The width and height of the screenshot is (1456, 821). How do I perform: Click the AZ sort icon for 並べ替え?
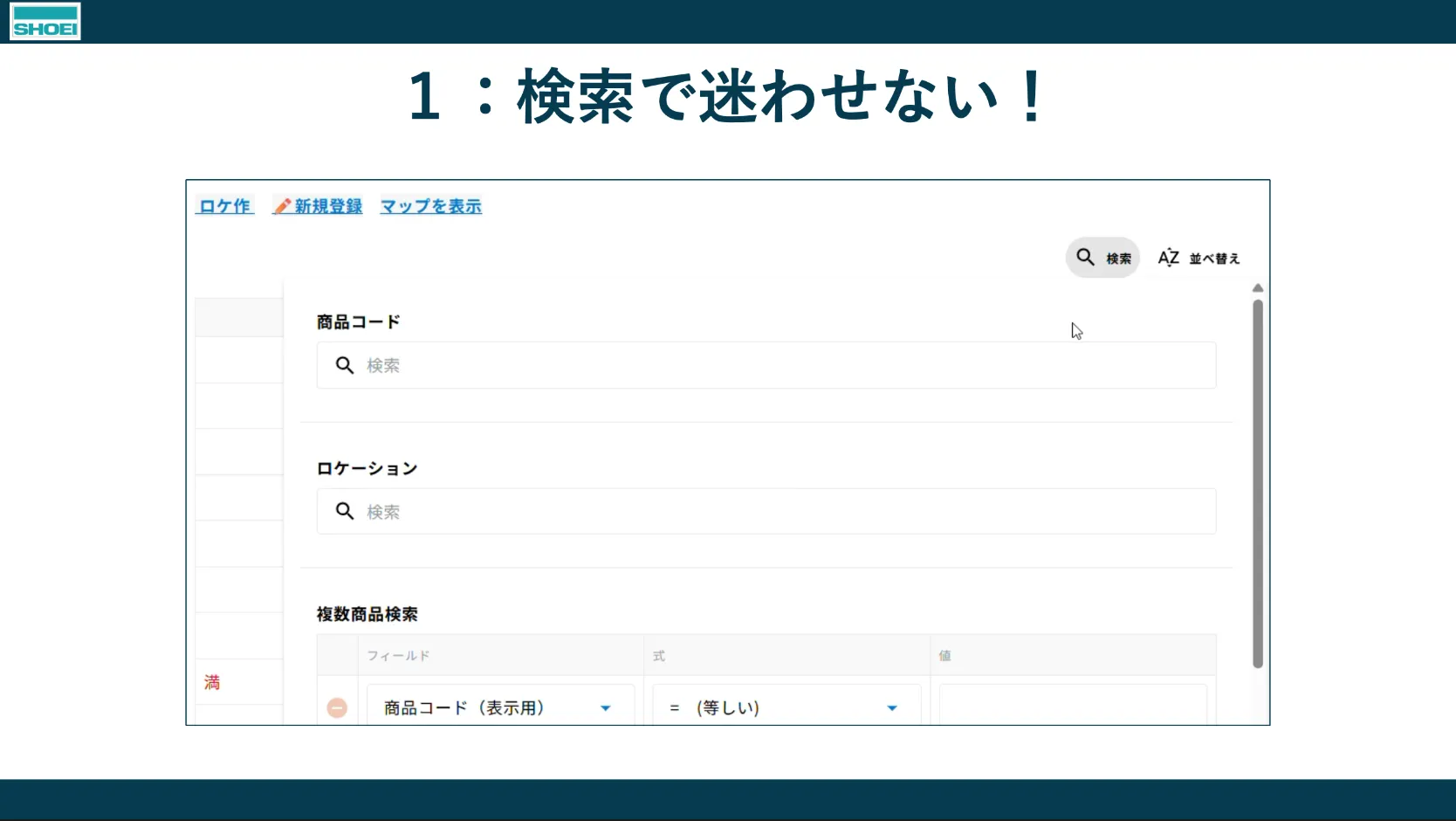click(x=1168, y=258)
